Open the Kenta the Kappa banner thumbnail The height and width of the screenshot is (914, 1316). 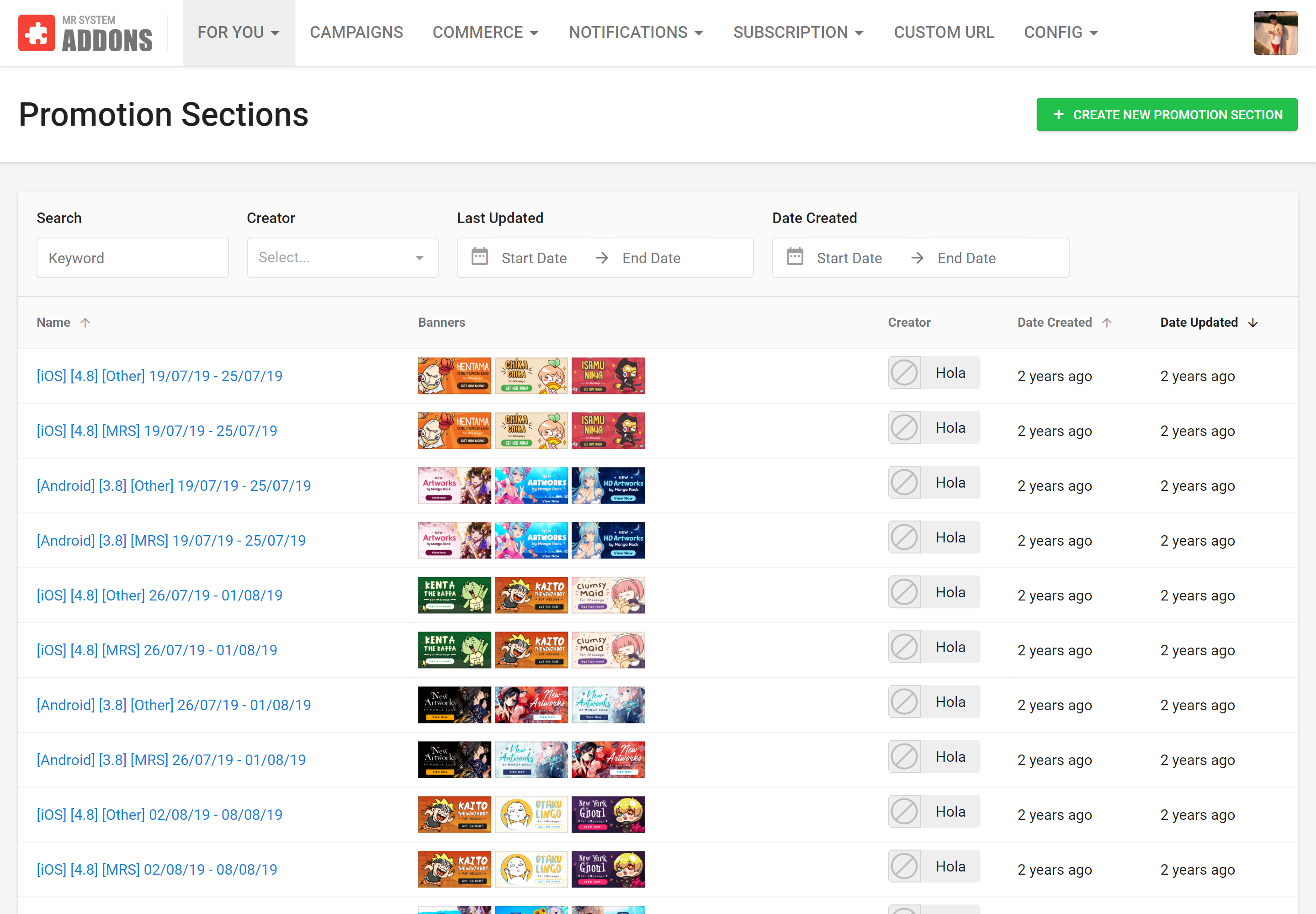(454, 595)
